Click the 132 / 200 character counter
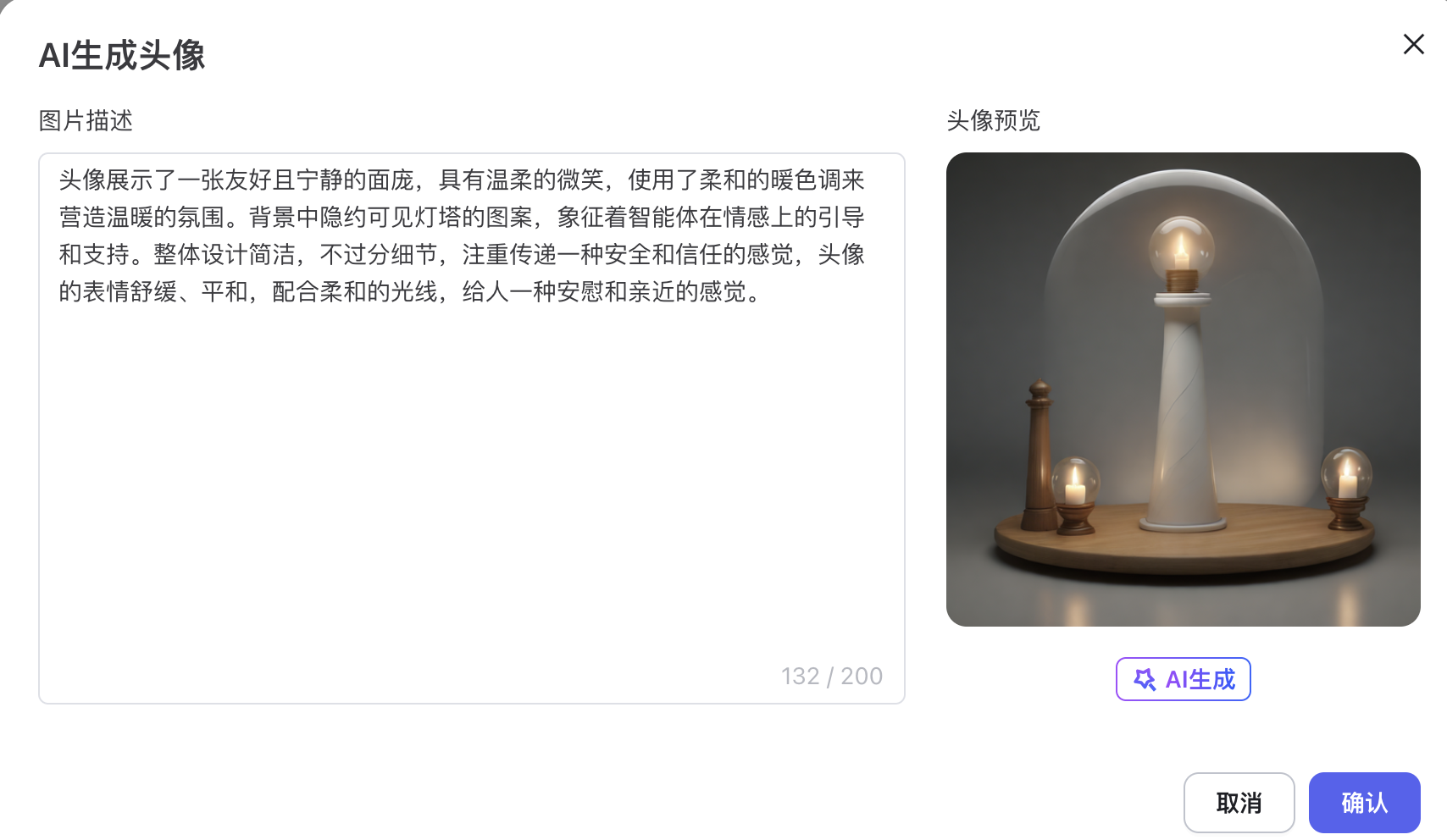Screen dimensions: 1447x840 click(831, 676)
